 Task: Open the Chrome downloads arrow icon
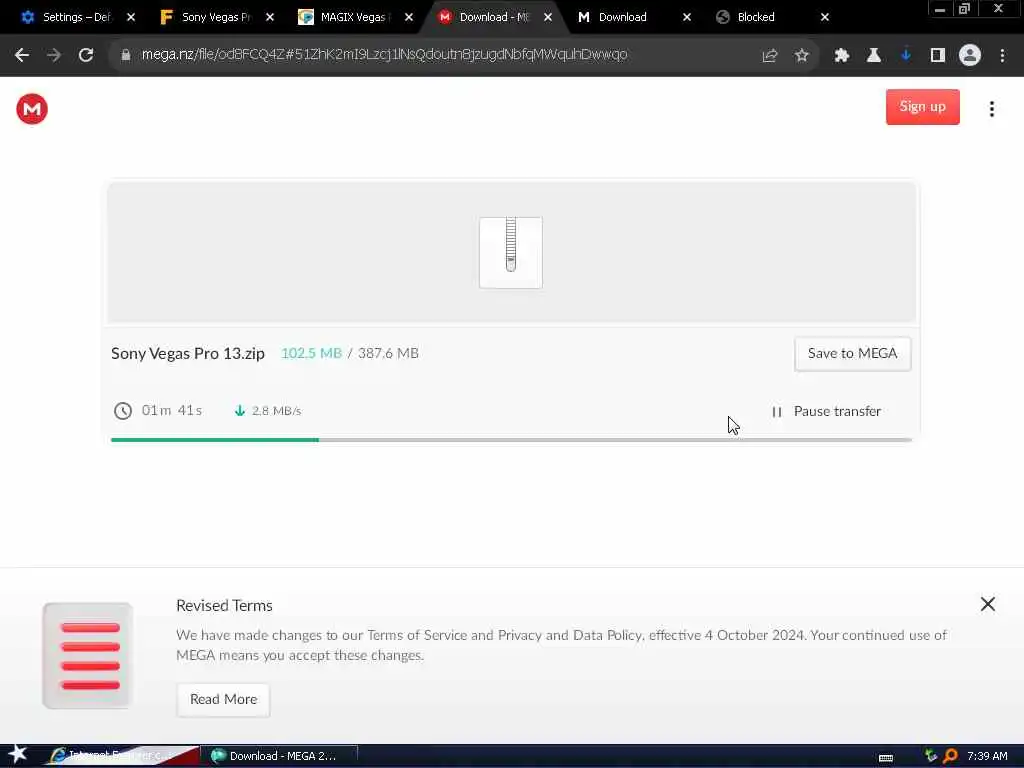(906, 56)
